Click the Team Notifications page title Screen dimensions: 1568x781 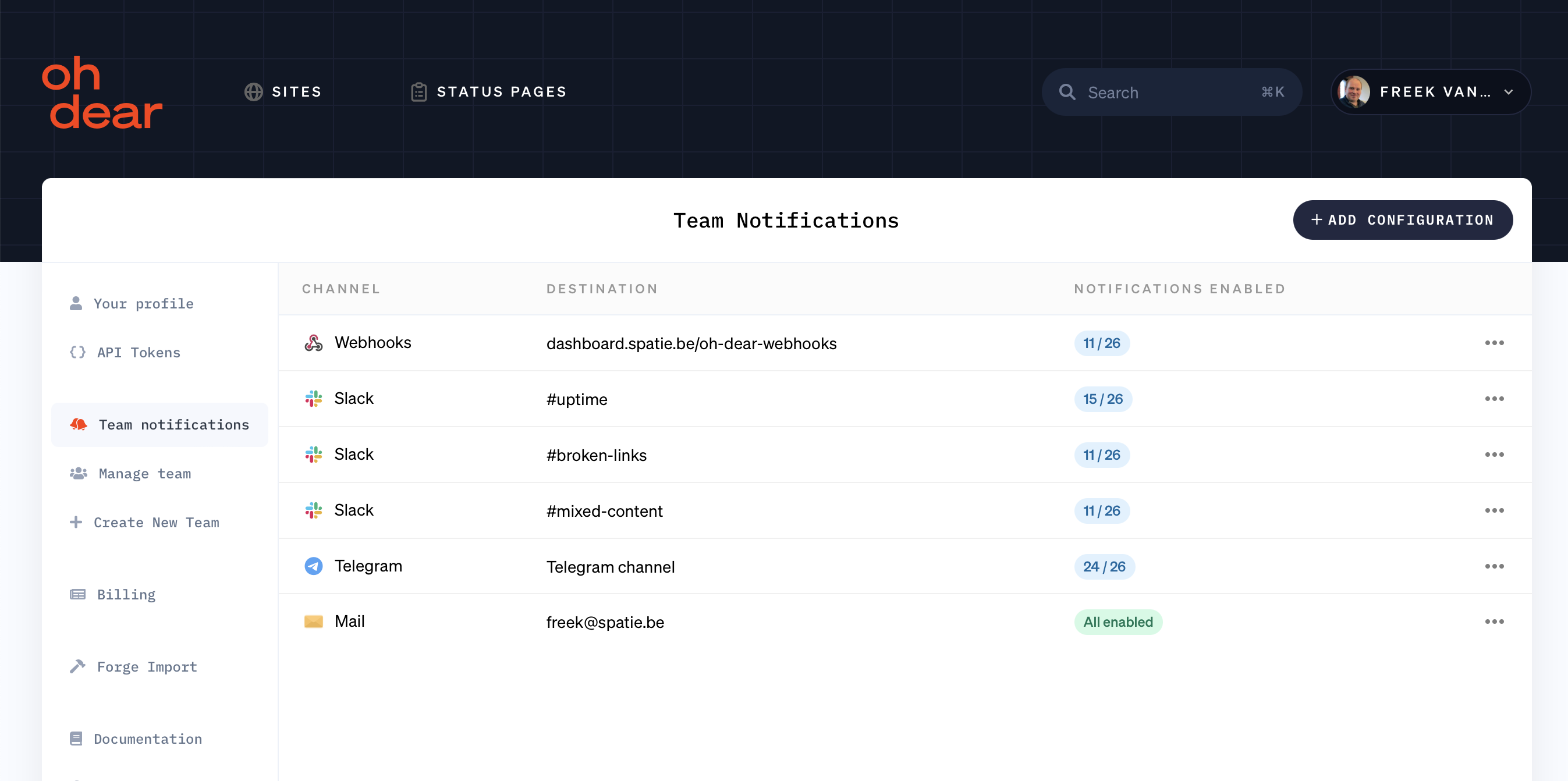(786, 221)
